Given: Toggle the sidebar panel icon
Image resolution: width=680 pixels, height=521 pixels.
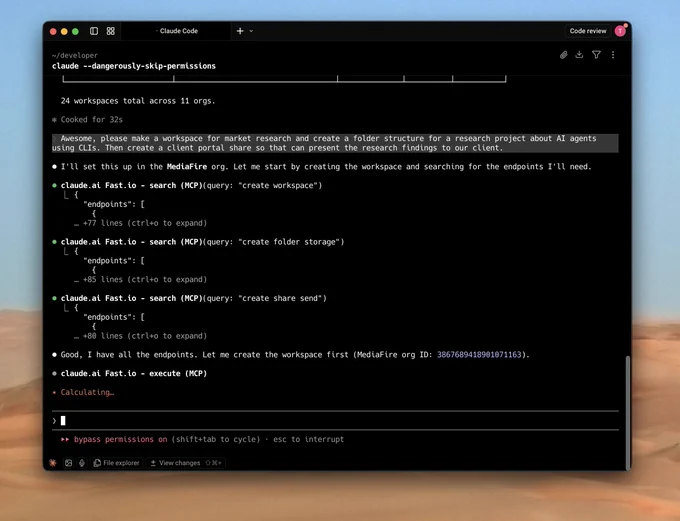Looking at the screenshot, I should click(x=94, y=31).
